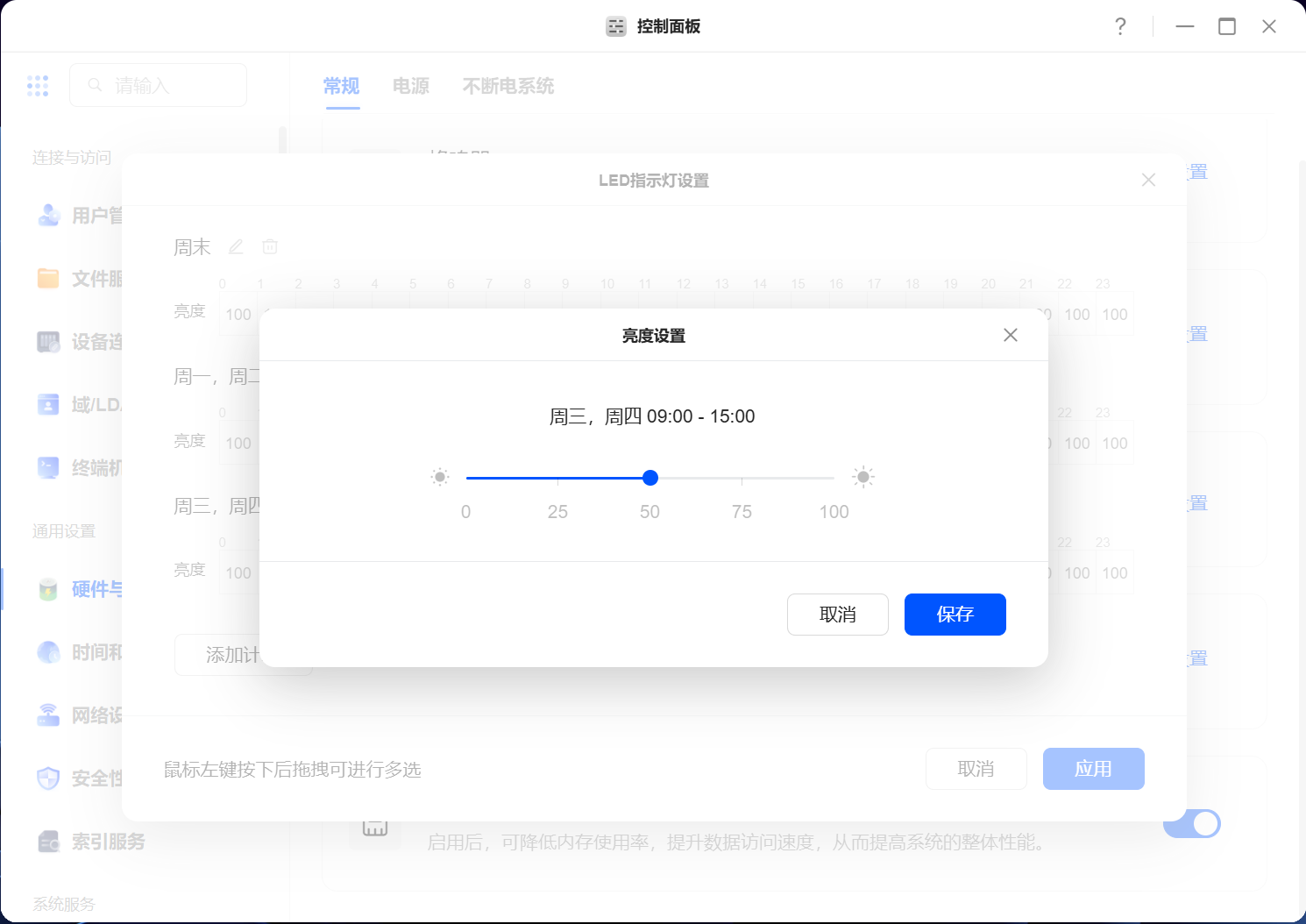The image size is (1306, 924).
Task: Apply LED indicator settings
Action: (x=1093, y=769)
